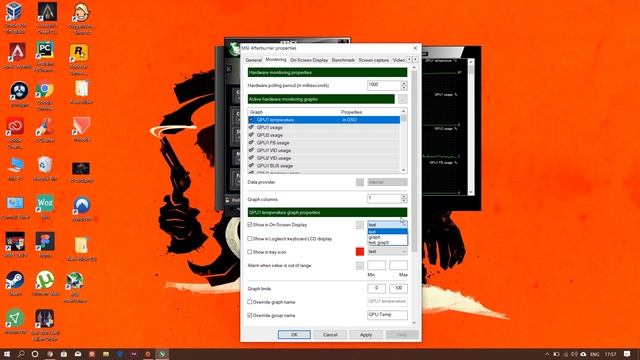Click the Override group name text field

pos(387,315)
